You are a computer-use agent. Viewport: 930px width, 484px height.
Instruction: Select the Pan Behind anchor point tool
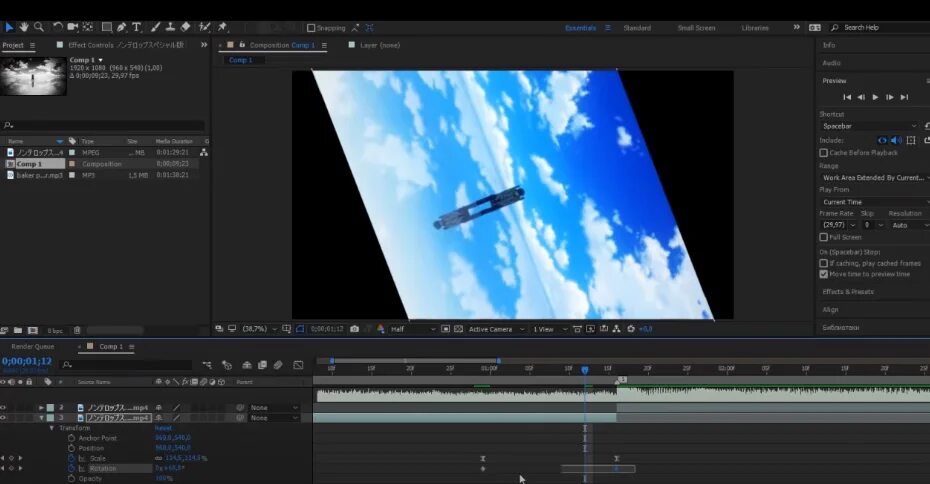coord(88,27)
